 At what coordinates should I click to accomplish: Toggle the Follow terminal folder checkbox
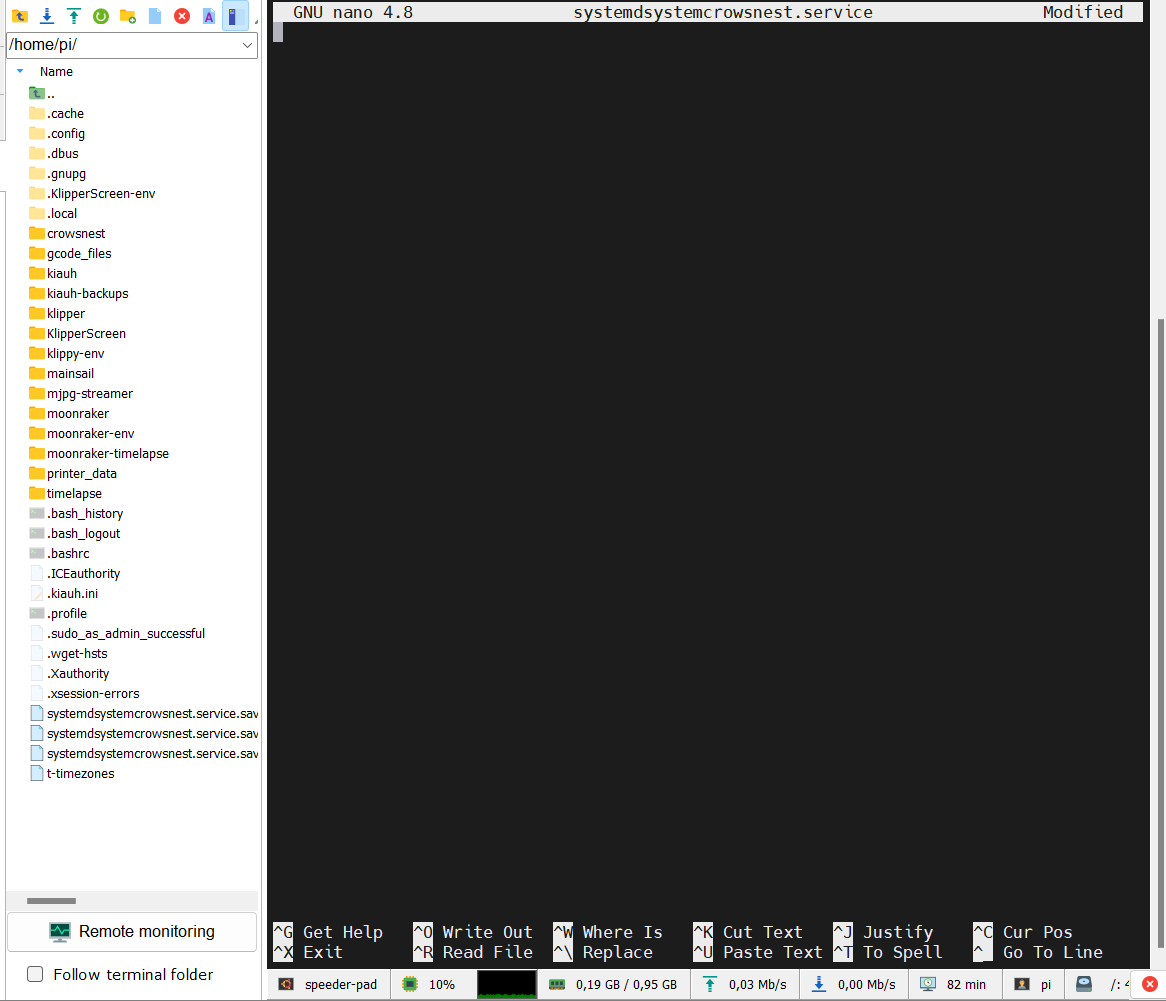coord(35,974)
